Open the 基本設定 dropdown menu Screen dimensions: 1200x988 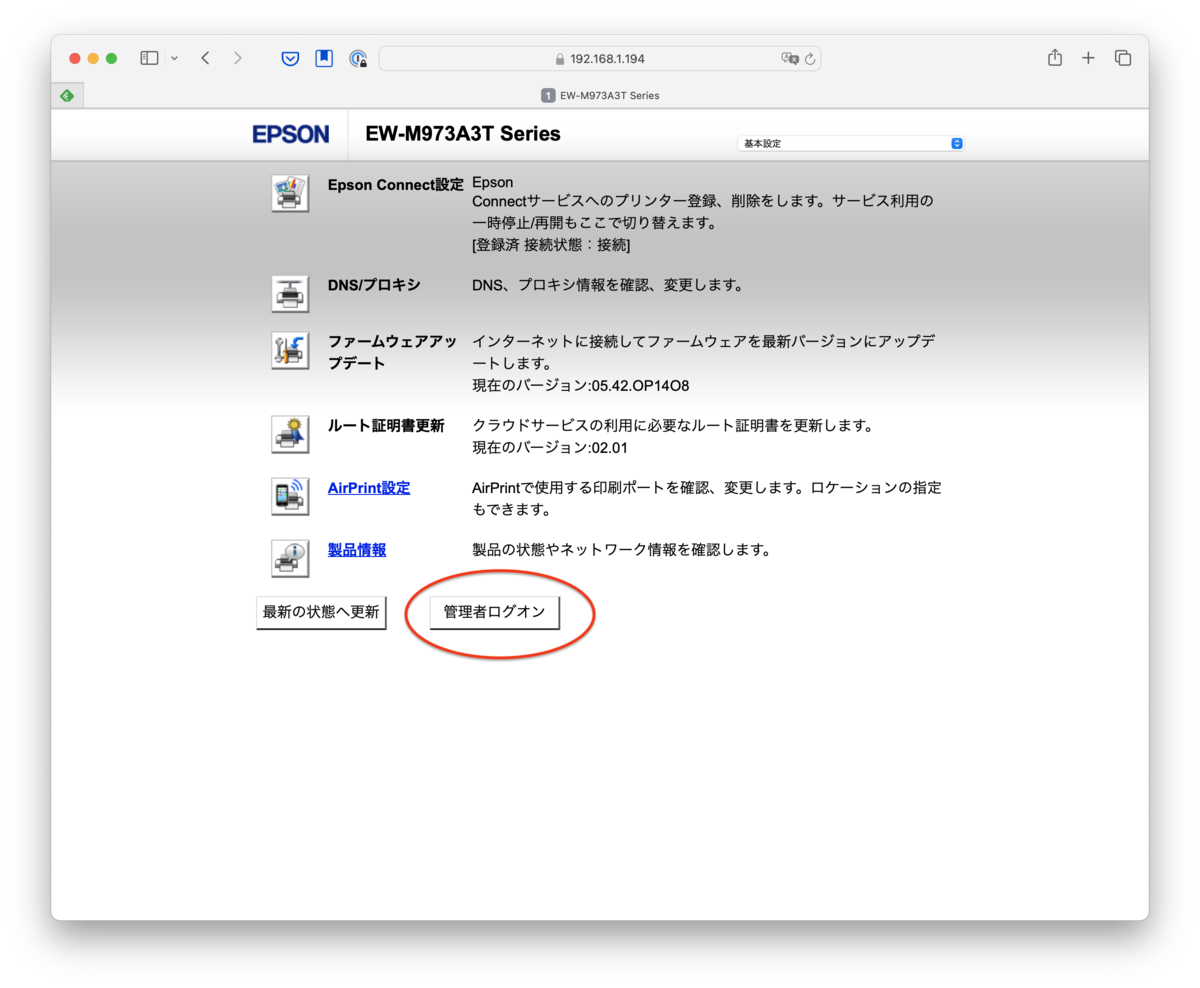851,144
